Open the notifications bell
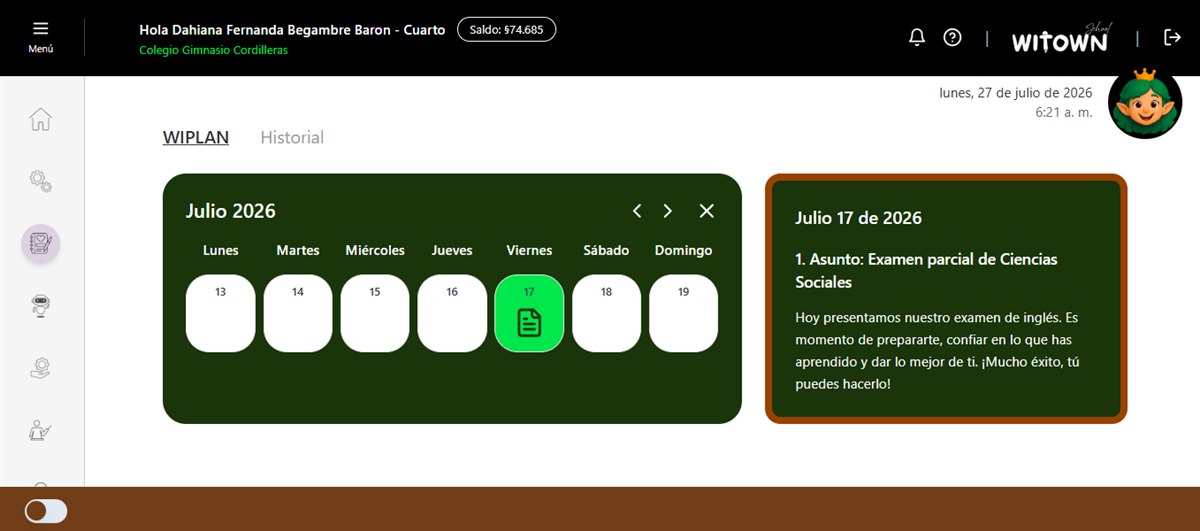This screenshot has height=531, width=1200. (917, 37)
